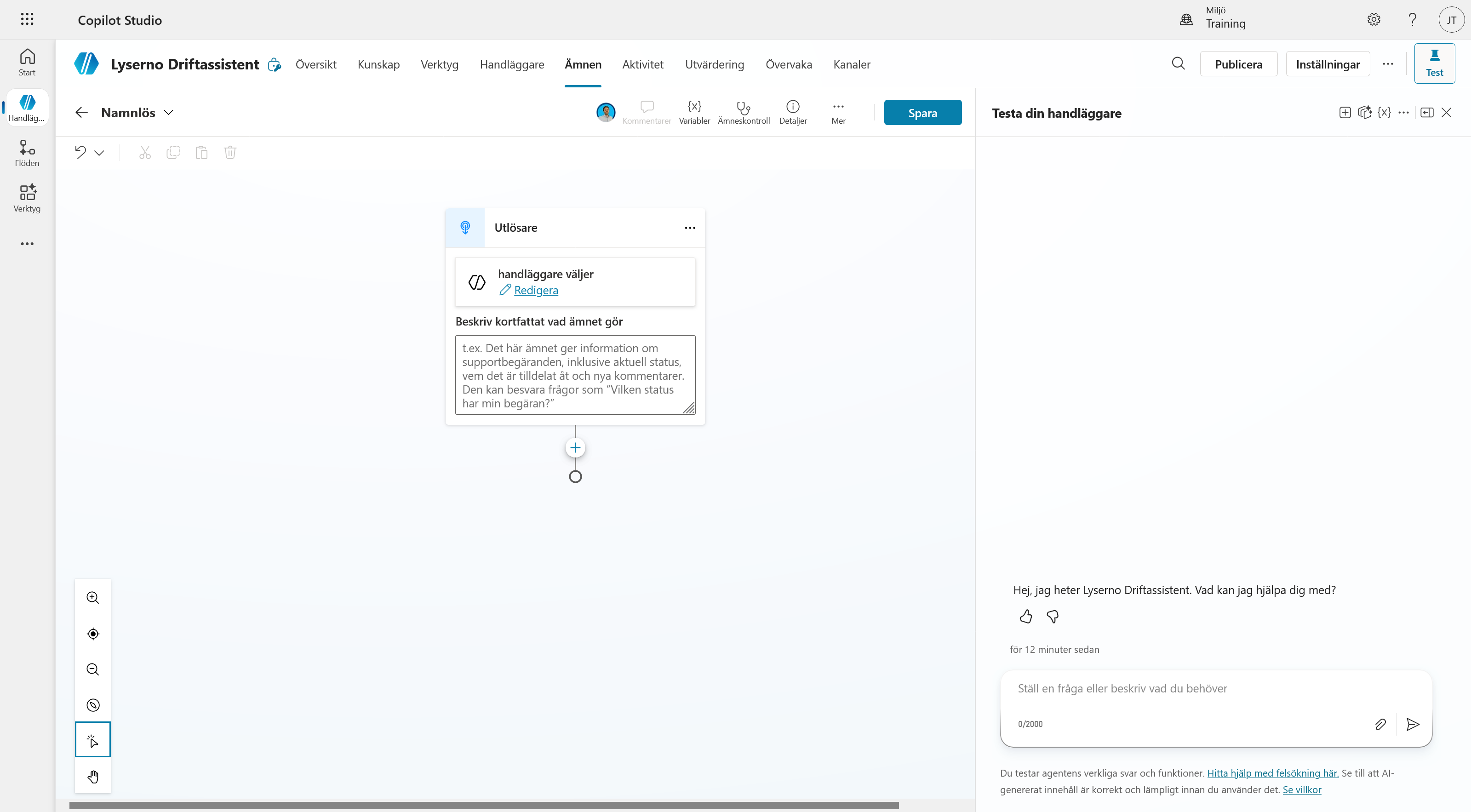Click the Spara button

click(922, 113)
